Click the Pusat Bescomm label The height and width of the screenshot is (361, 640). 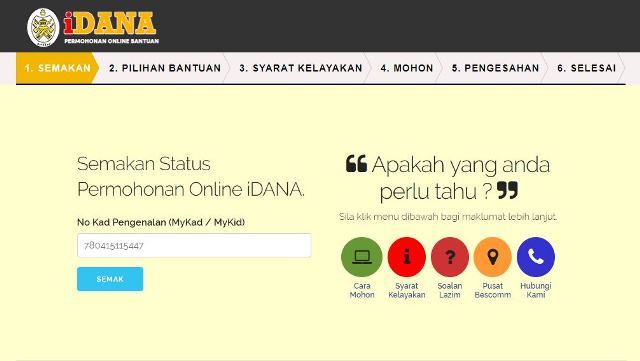493,290
